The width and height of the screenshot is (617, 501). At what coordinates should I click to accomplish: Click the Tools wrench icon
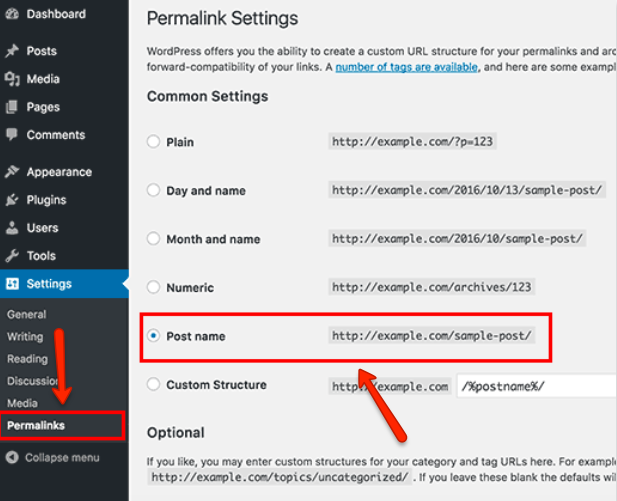[x=12, y=256]
